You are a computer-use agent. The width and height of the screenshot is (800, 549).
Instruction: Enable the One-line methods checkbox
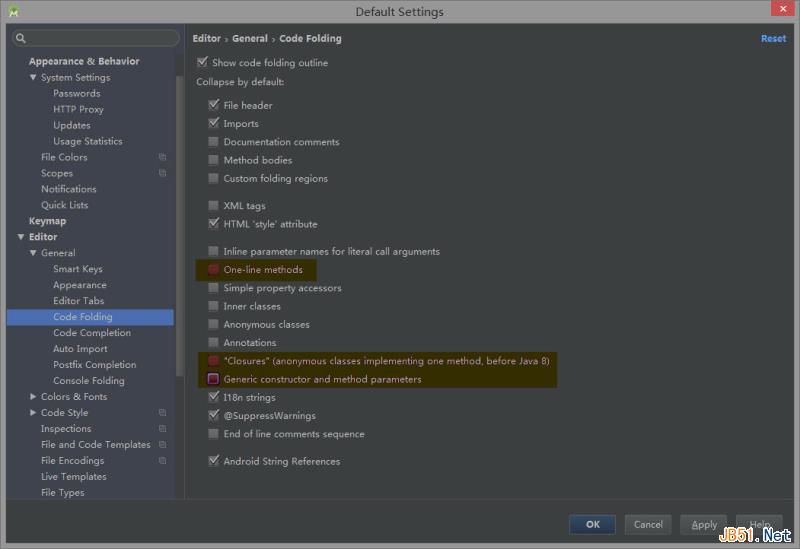pos(213,270)
